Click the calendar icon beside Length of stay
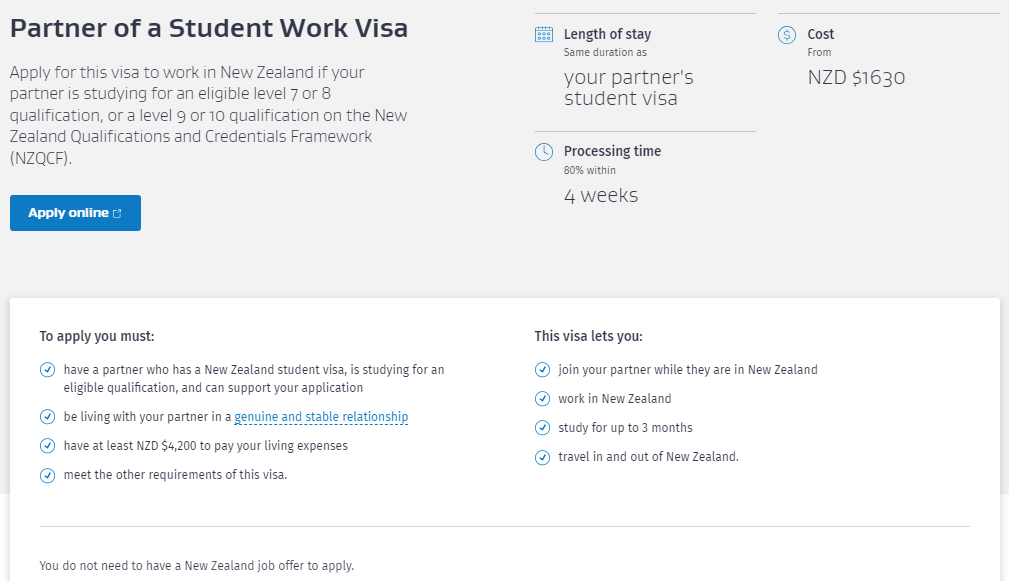The height and width of the screenshot is (581, 1009). (x=544, y=35)
